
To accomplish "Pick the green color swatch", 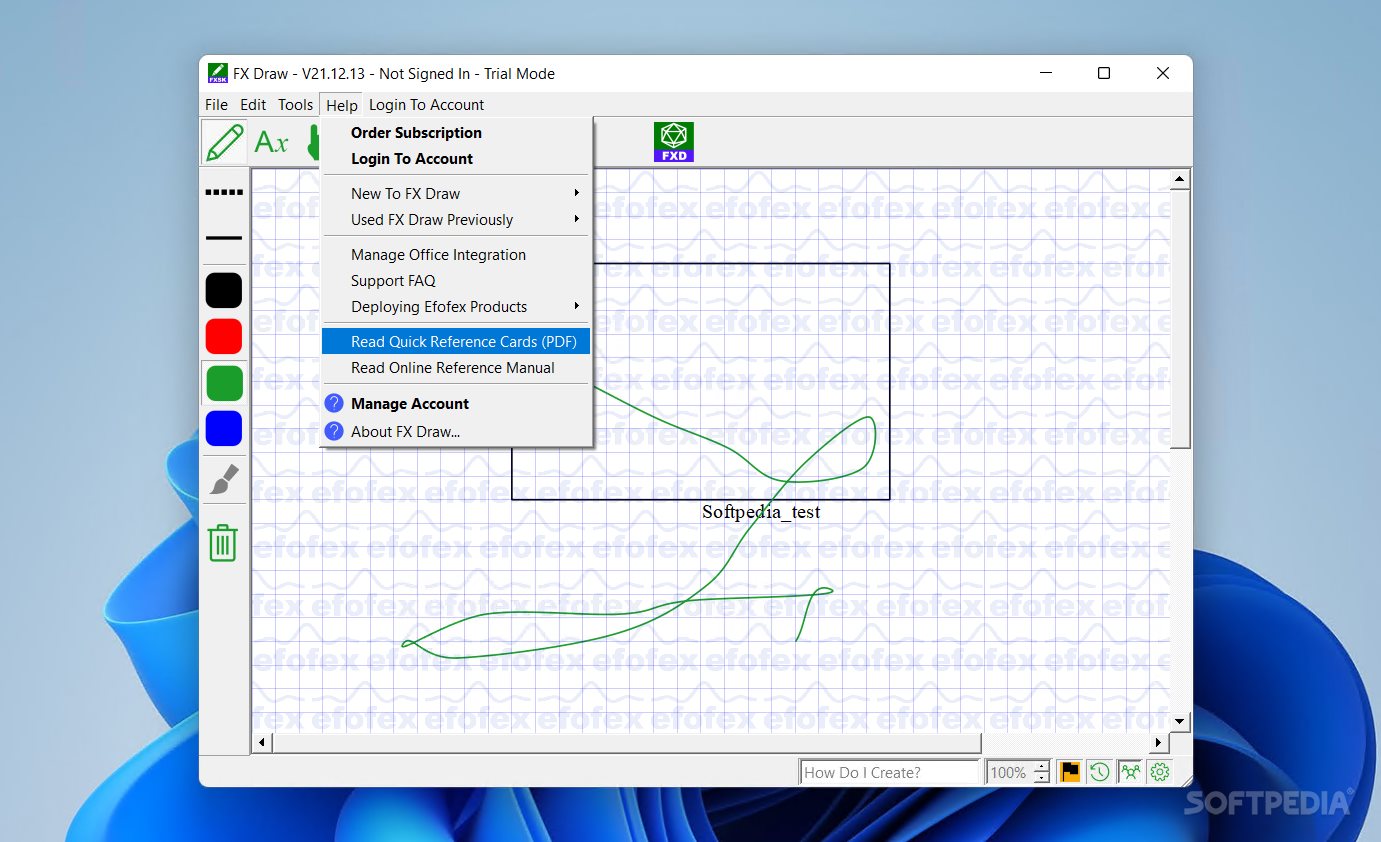I will [224, 382].
